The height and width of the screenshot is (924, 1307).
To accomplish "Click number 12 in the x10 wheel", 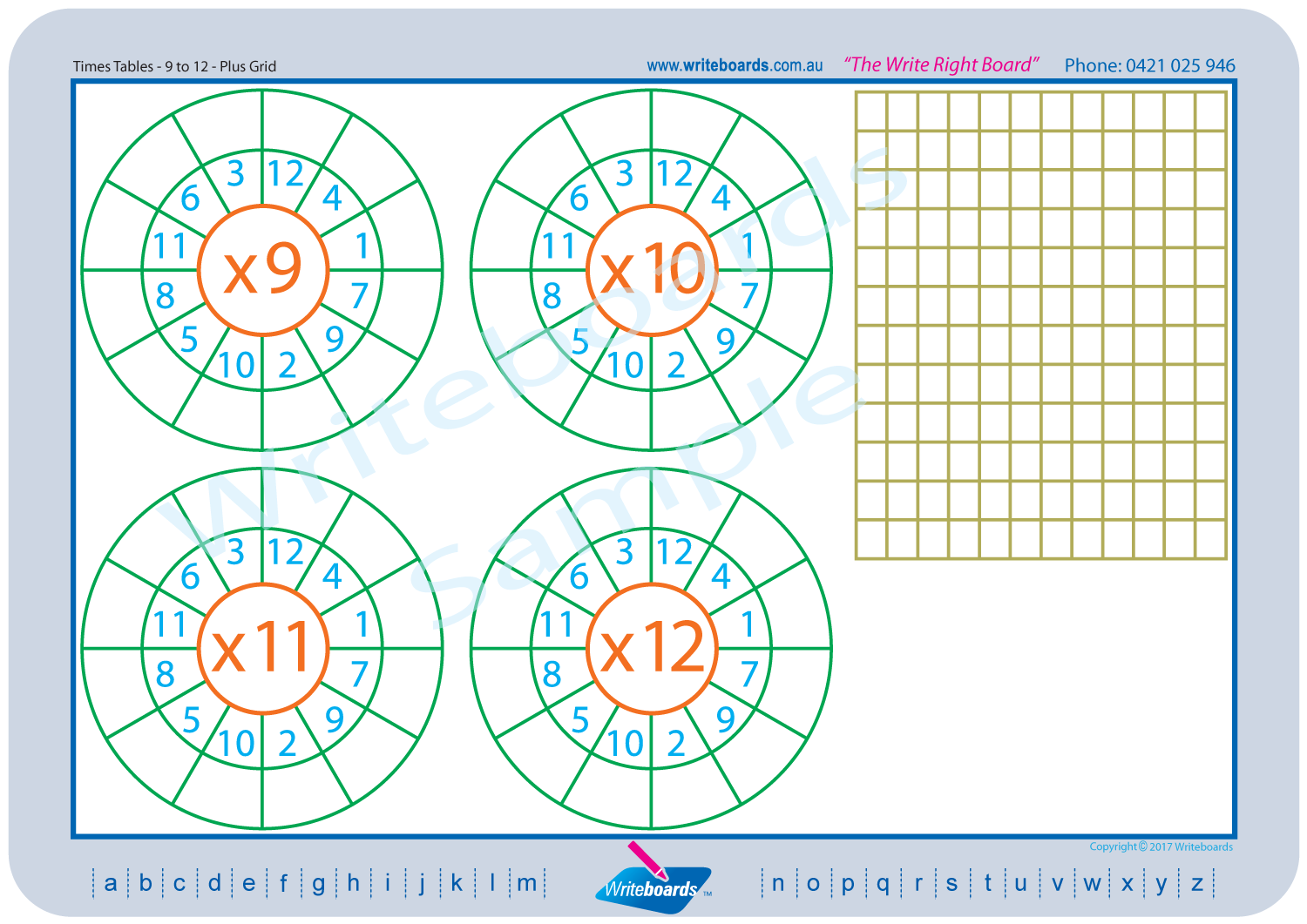I will 674,174.
